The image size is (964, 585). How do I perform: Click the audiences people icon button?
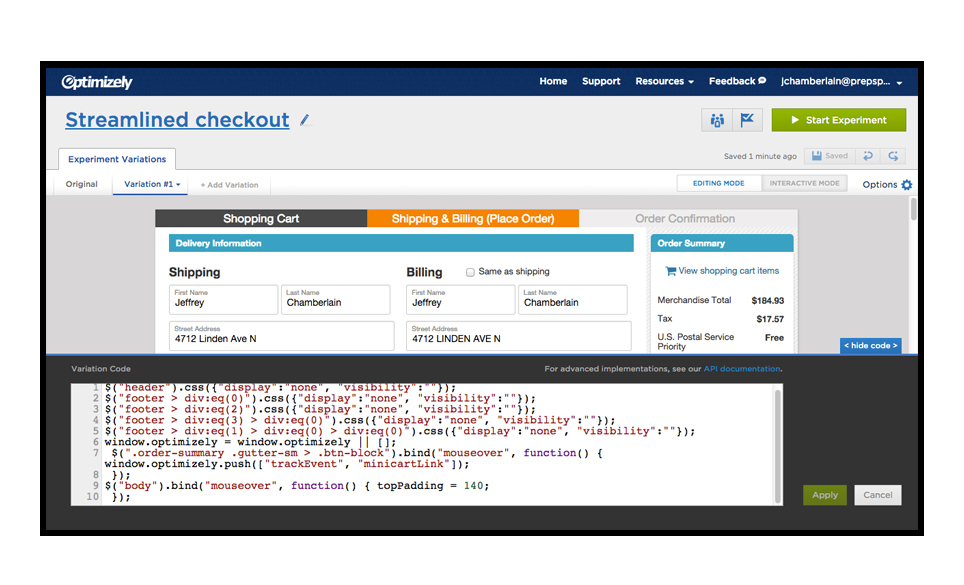point(717,120)
